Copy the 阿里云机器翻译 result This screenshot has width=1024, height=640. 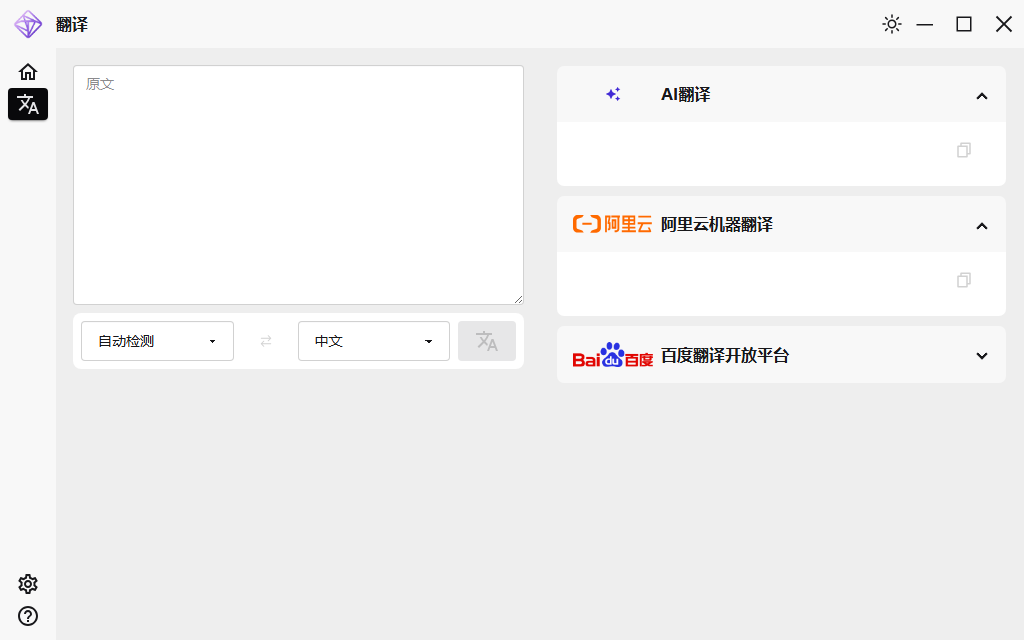pyautogui.click(x=964, y=280)
